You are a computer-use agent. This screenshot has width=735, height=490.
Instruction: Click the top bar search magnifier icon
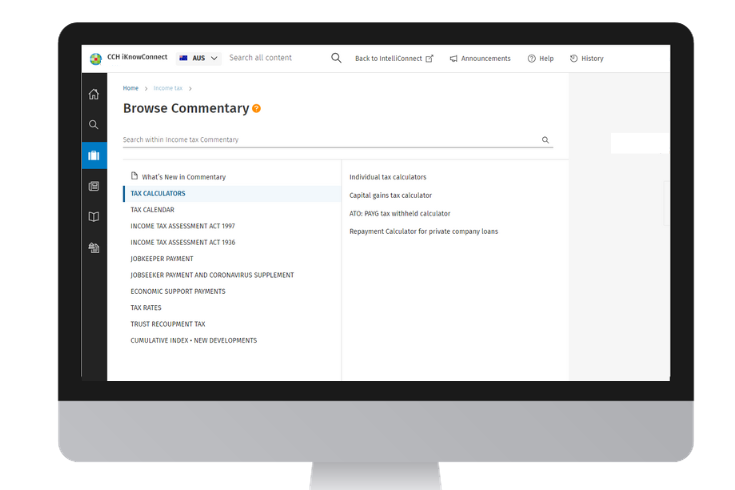coord(336,58)
